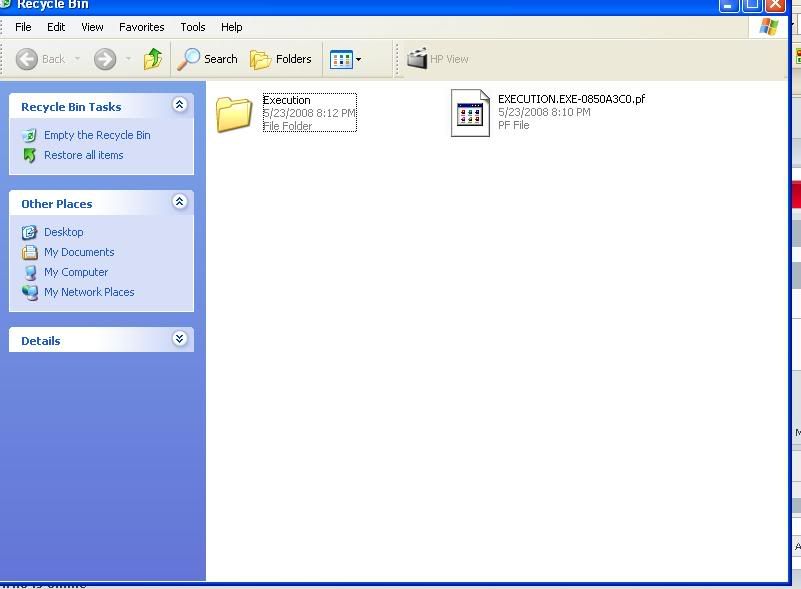Open the Tools menu
The height and width of the screenshot is (589, 801).
click(x=193, y=27)
